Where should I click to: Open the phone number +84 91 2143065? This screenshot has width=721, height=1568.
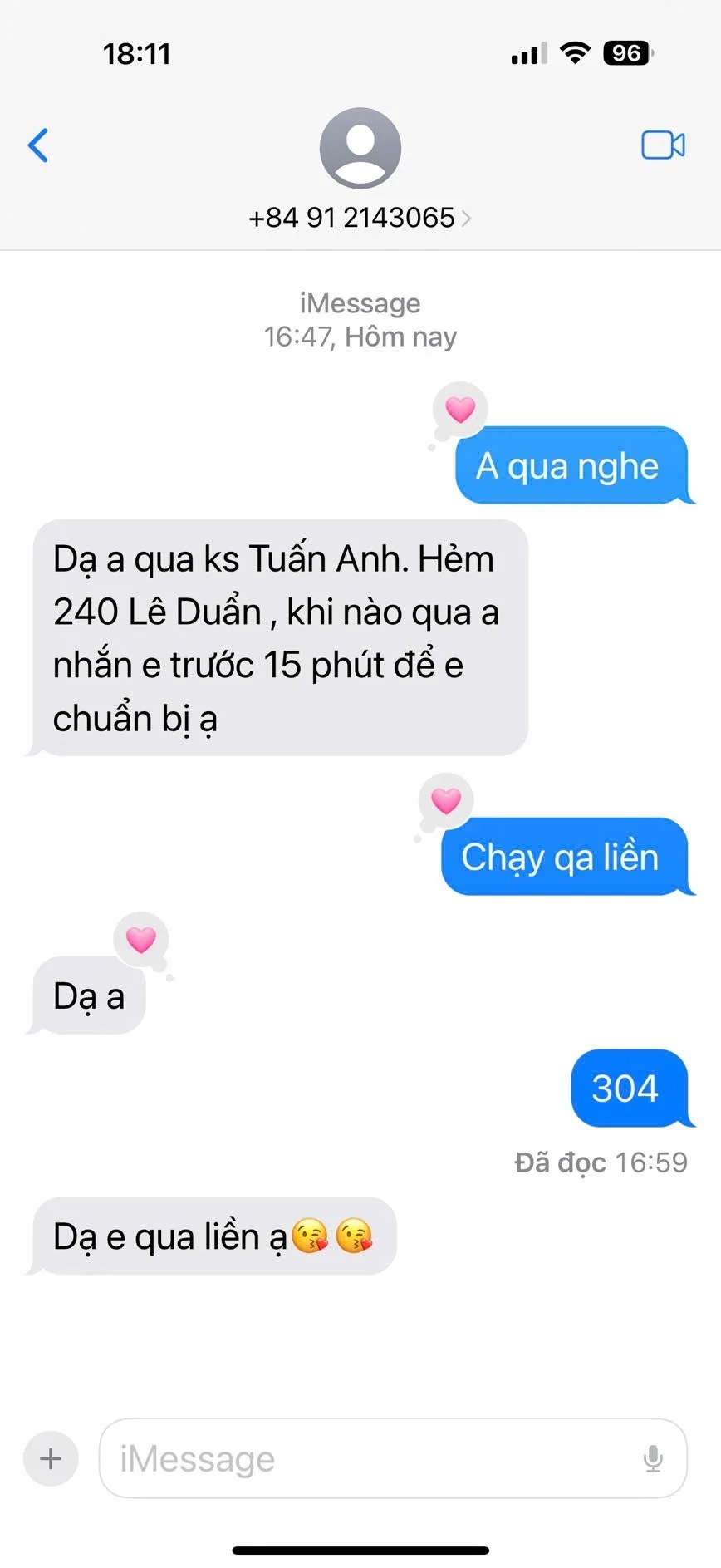click(x=351, y=218)
